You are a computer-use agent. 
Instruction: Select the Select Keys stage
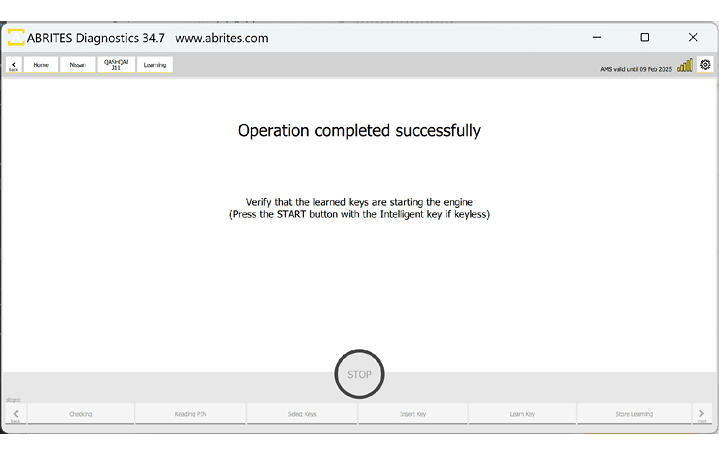tap(301, 414)
